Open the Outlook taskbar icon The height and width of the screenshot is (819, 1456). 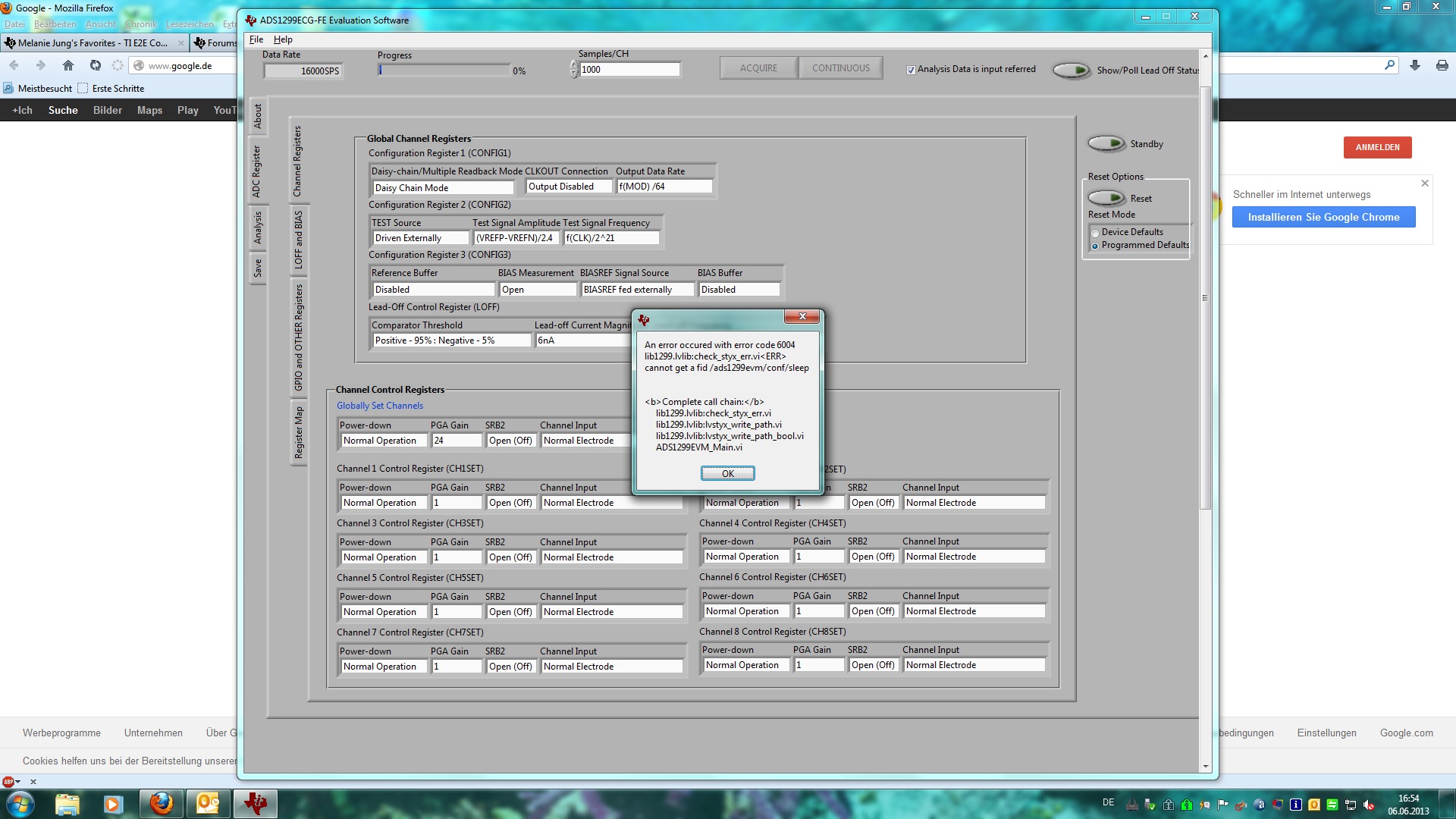tap(208, 803)
